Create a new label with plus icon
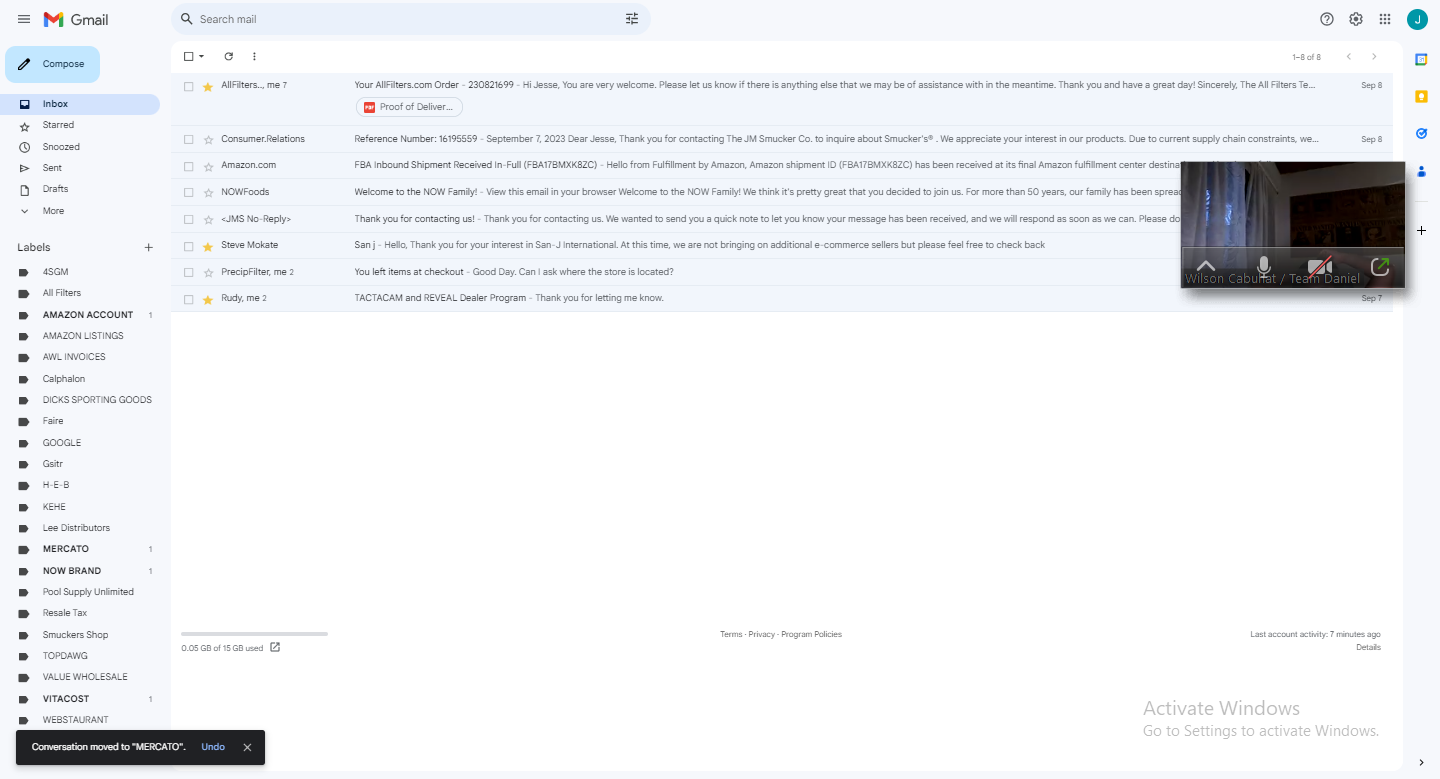1440x779 pixels. (x=148, y=247)
